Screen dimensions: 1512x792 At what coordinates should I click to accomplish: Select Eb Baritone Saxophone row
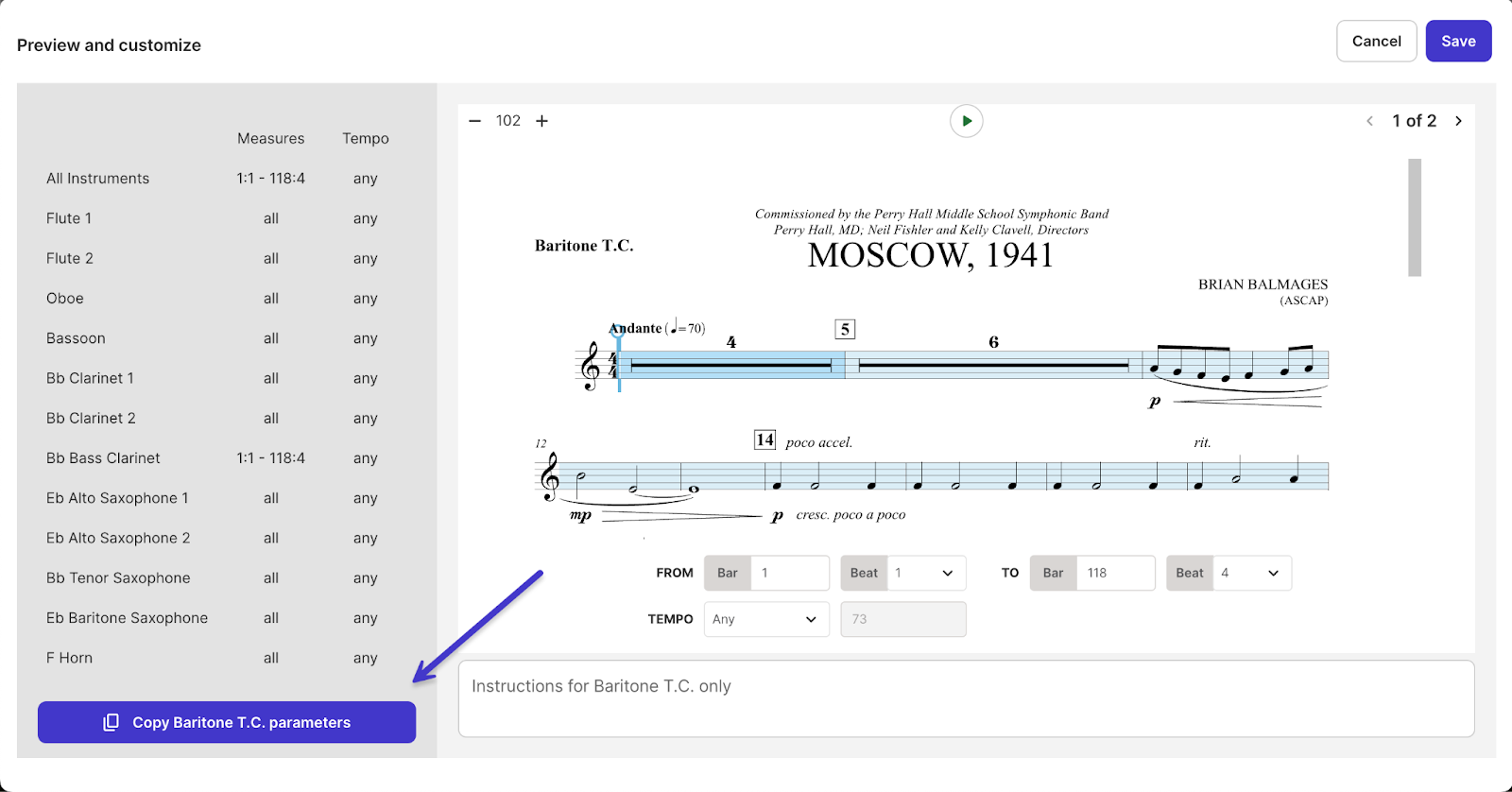[x=227, y=618]
